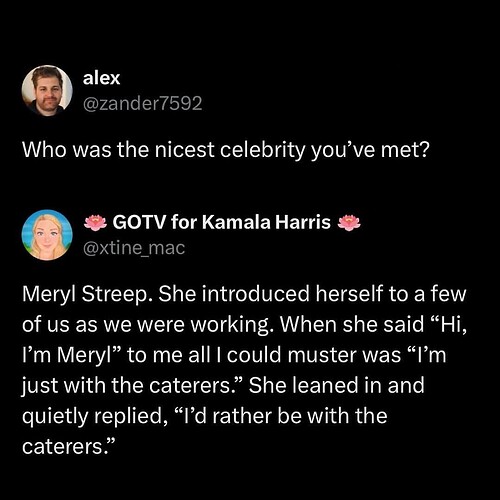Click the final word 'caterers.' on last line

click(66, 447)
